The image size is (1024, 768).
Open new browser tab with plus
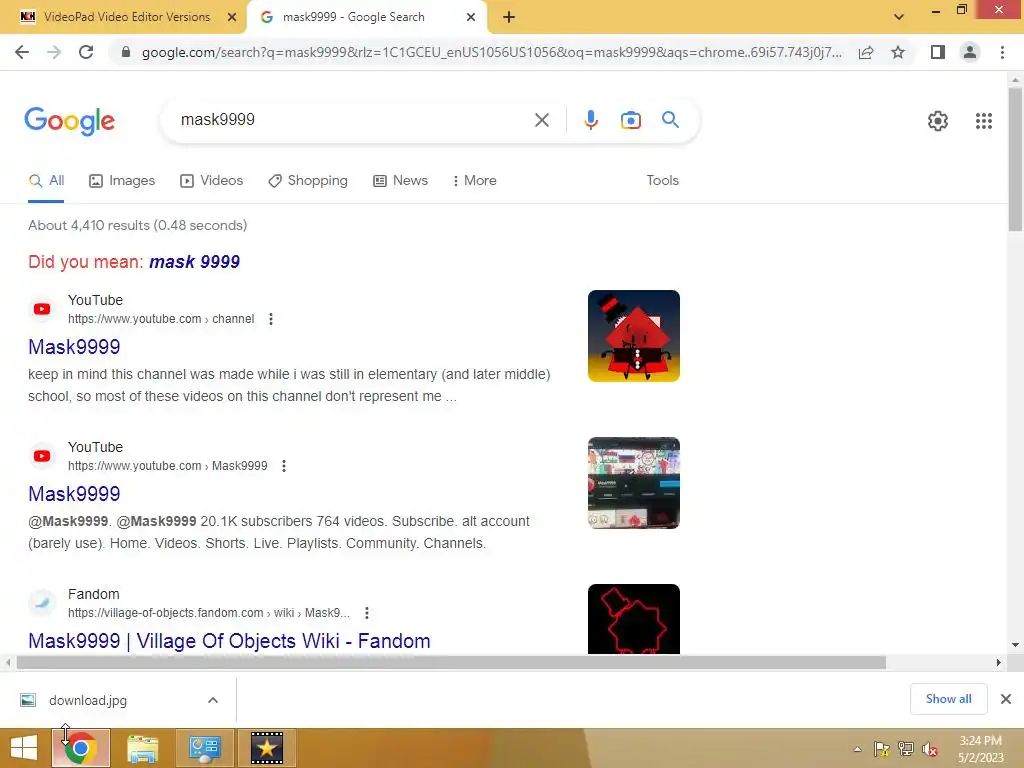click(x=509, y=17)
